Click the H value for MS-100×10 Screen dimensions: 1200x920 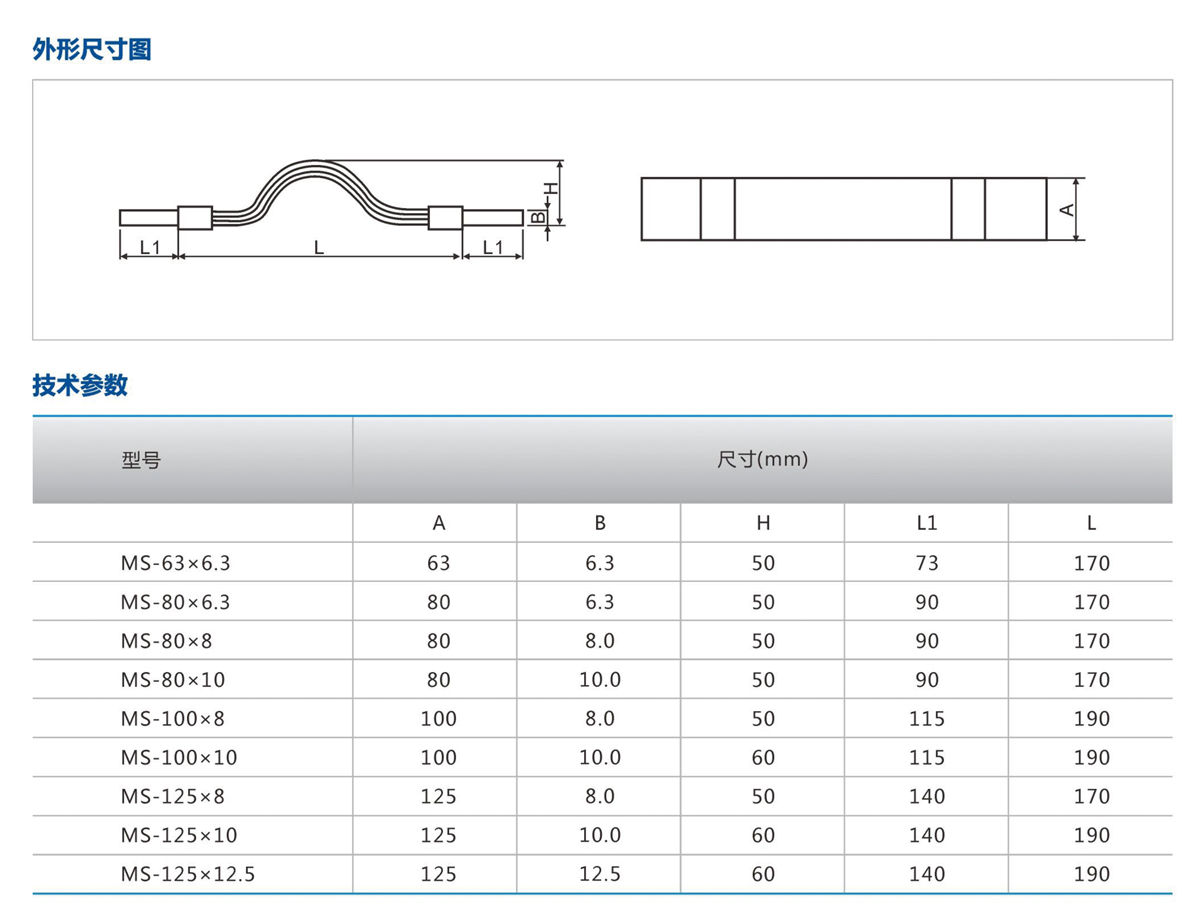coord(763,758)
